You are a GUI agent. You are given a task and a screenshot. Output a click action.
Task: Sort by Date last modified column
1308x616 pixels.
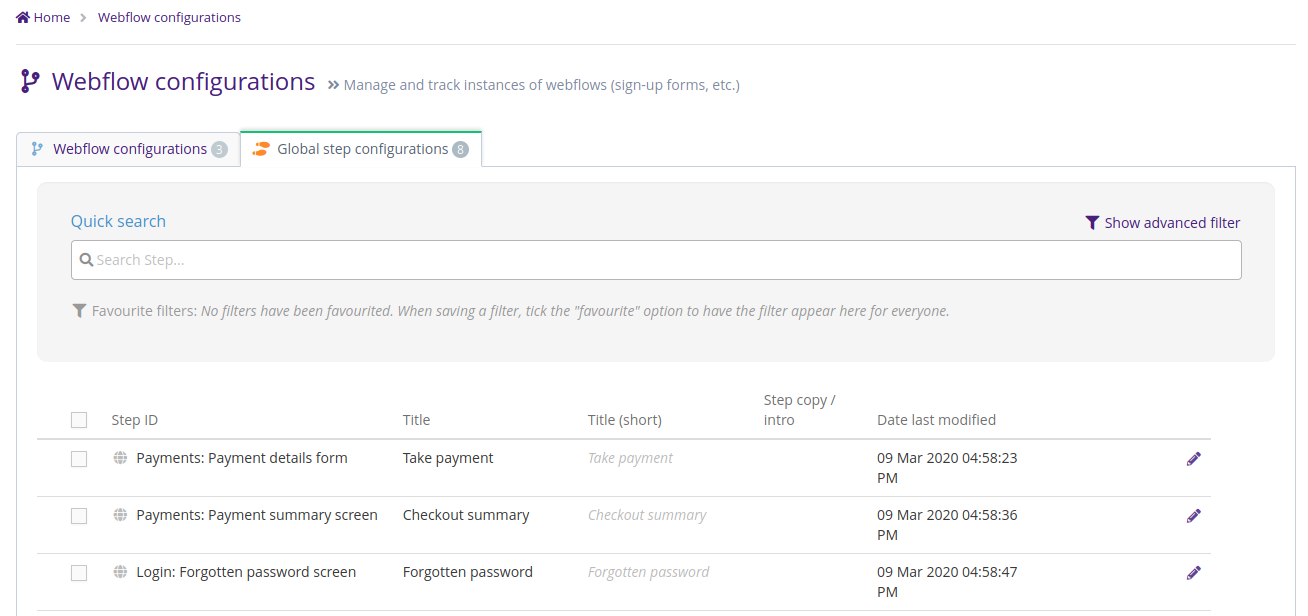click(x=936, y=420)
